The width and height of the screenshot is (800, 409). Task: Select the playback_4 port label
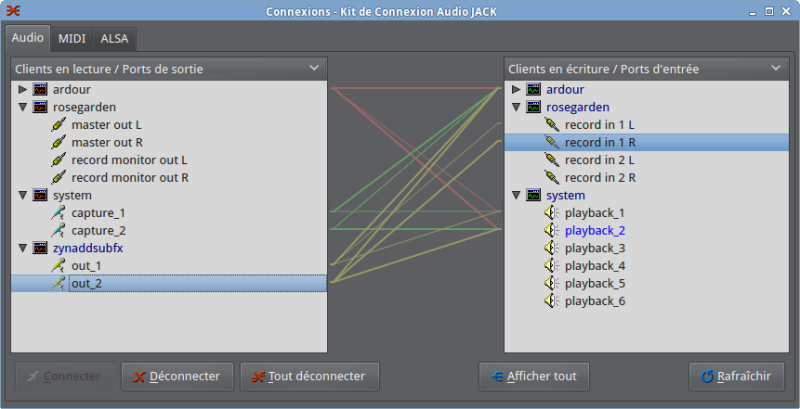595,266
